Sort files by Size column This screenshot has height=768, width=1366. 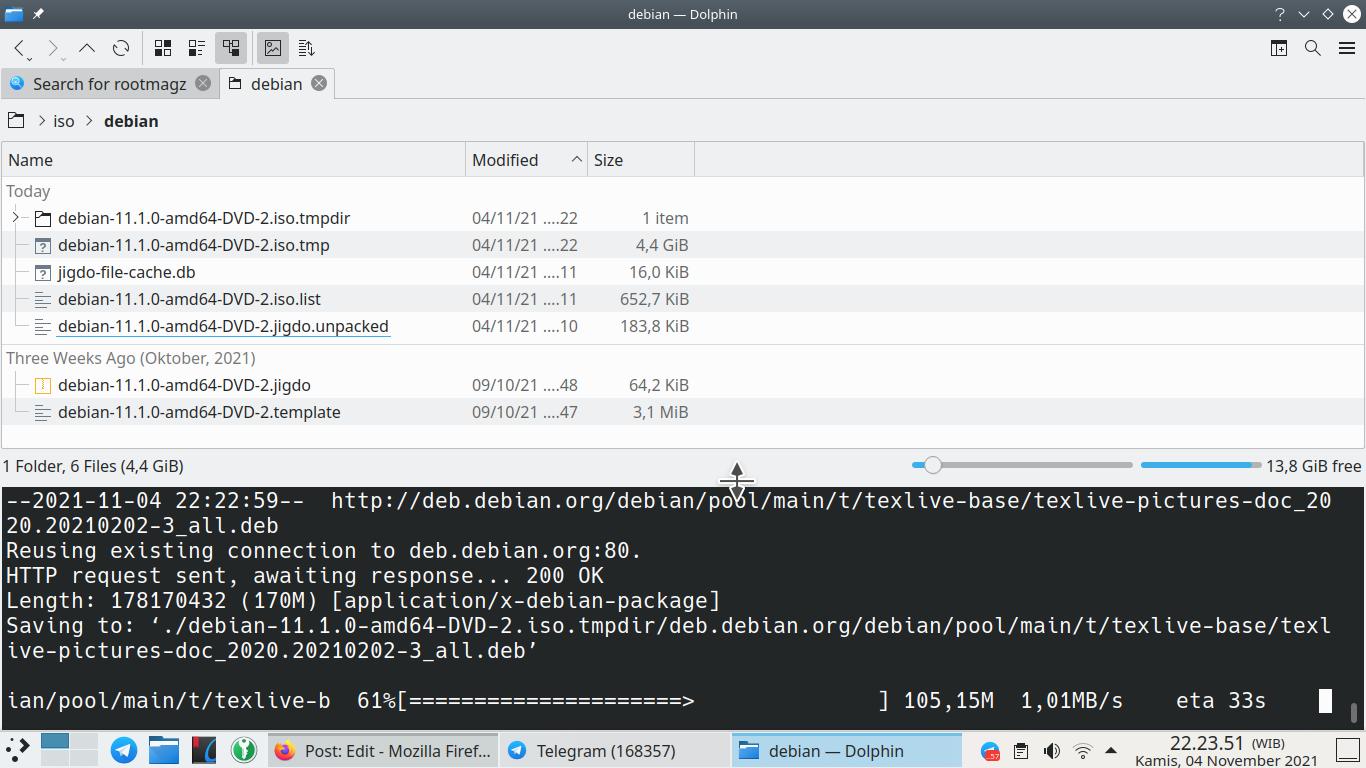[641, 160]
